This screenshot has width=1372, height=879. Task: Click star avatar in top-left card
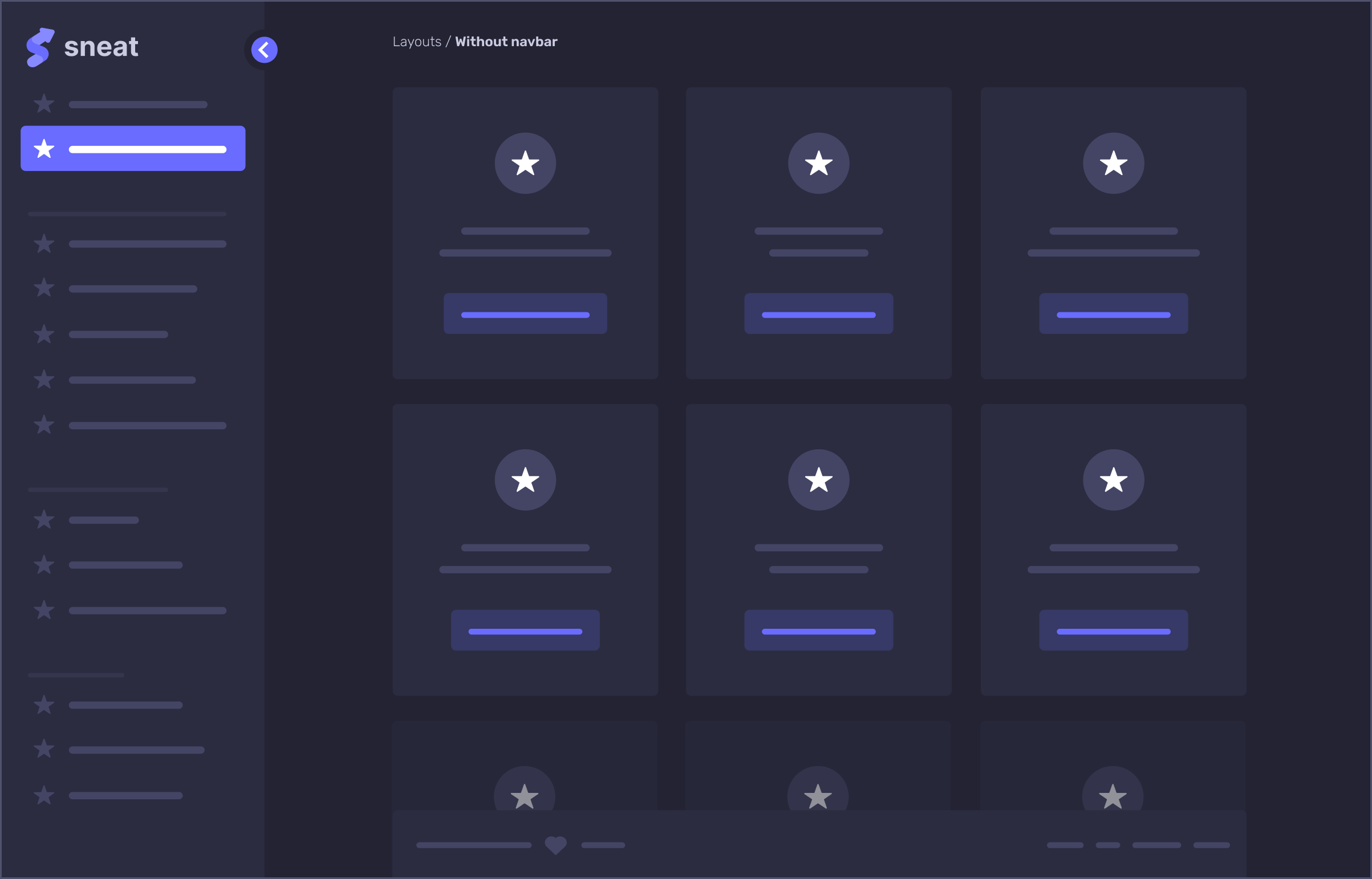click(x=525, y=164)
